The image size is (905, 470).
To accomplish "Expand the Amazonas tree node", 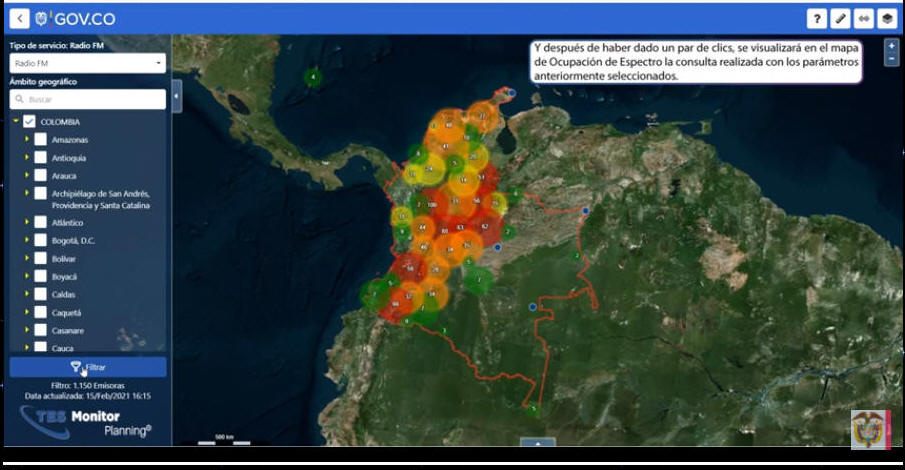I will point(27,140).
